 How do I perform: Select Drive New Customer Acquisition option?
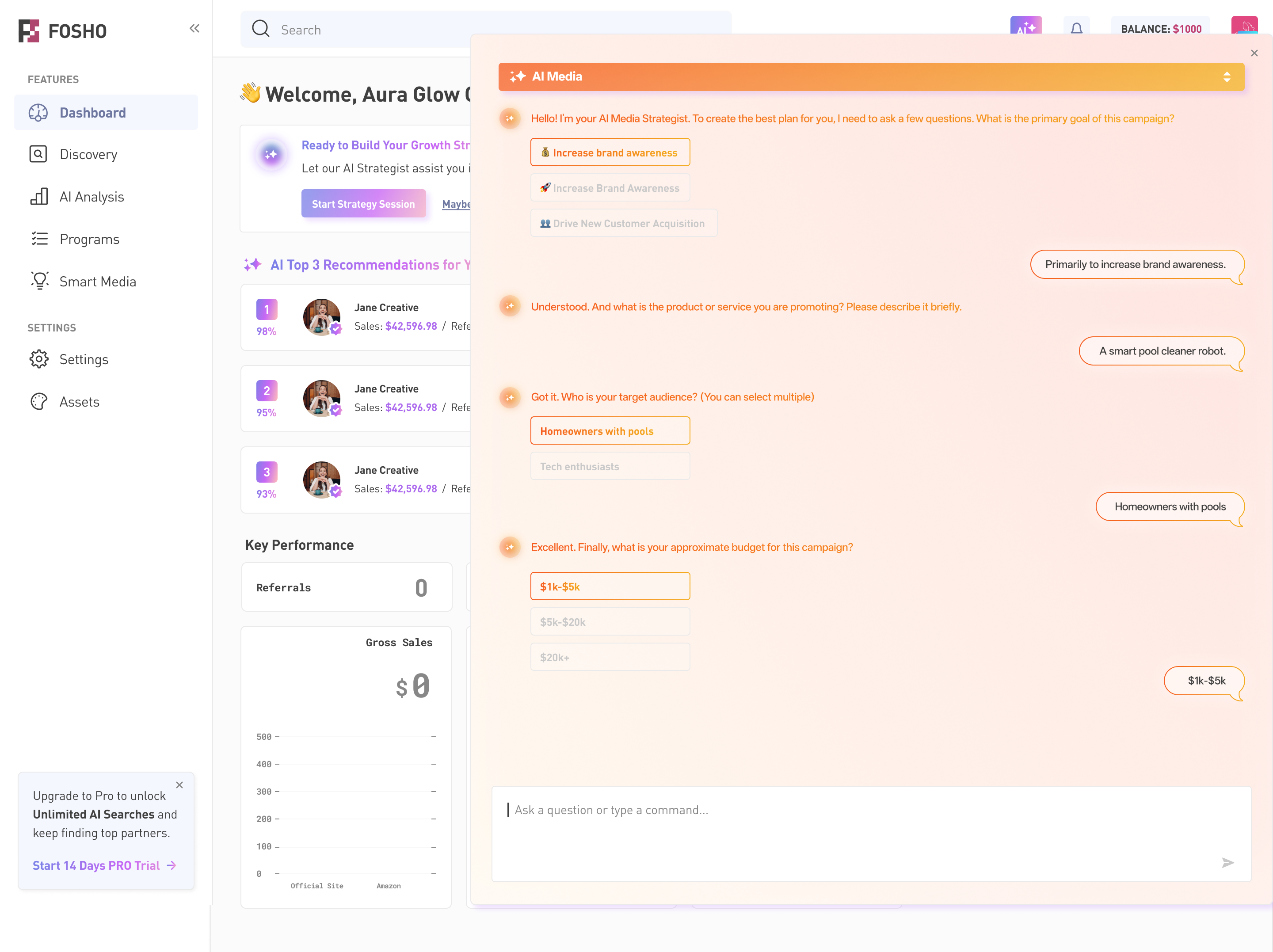tap(623, 223)
